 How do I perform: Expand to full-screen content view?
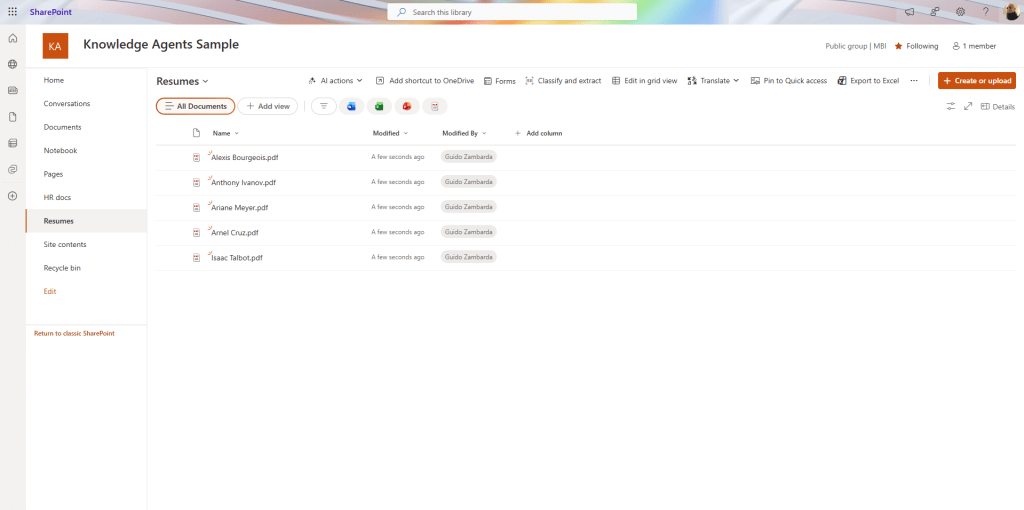pyautogui.click(x=967, y=106)
